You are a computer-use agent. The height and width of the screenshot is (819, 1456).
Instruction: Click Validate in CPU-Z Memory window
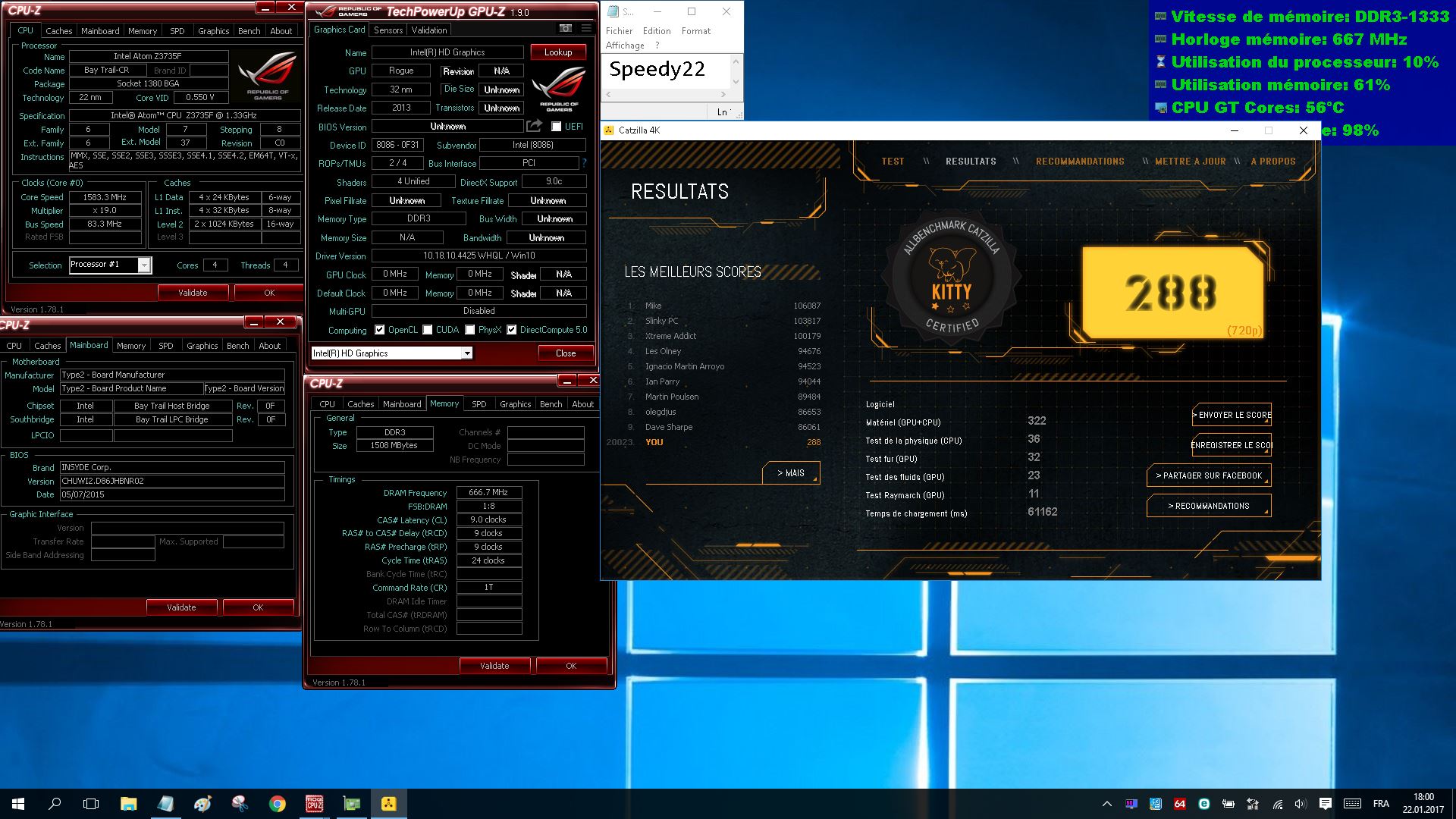(494, 666)
